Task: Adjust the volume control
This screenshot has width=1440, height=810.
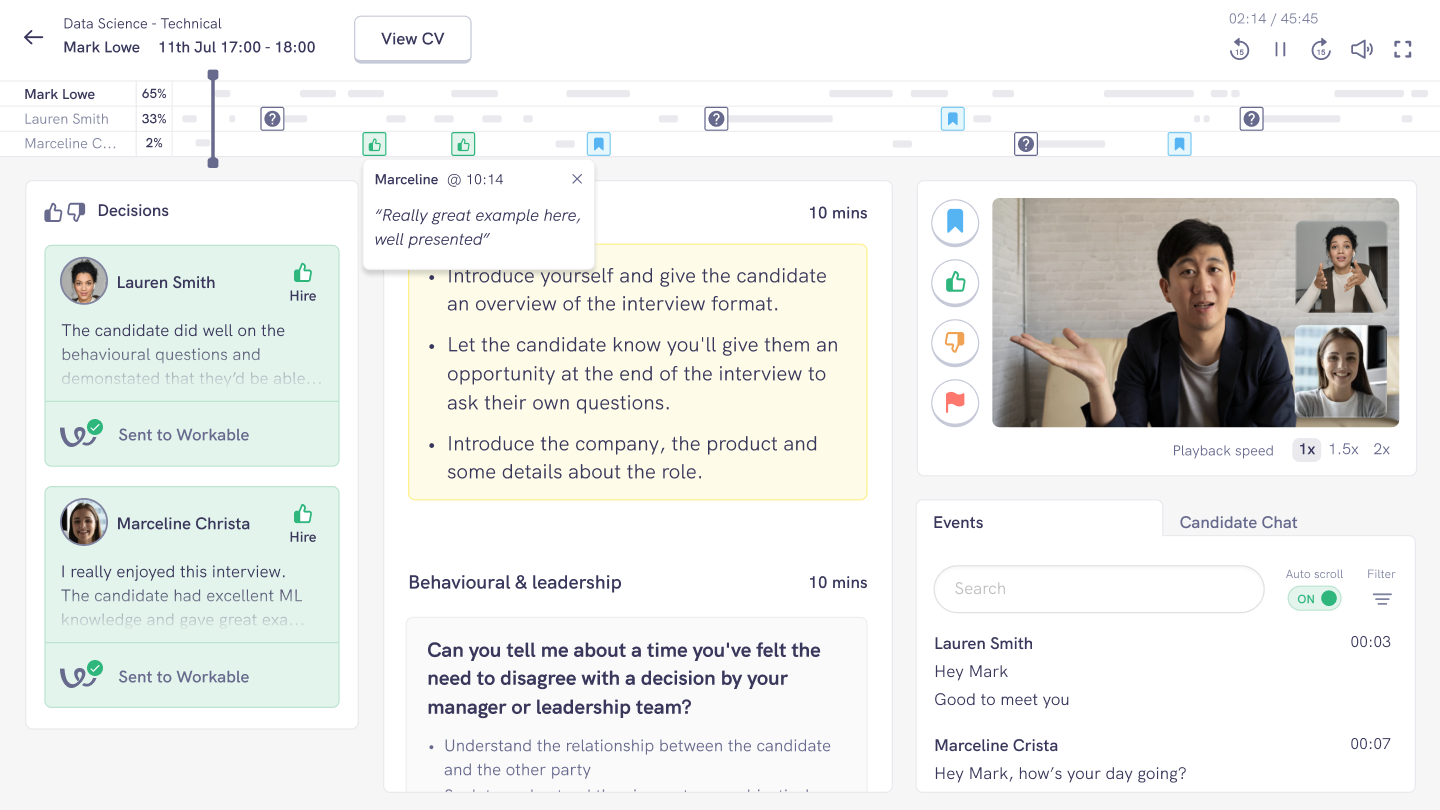Action: (x=1362, y=49)
